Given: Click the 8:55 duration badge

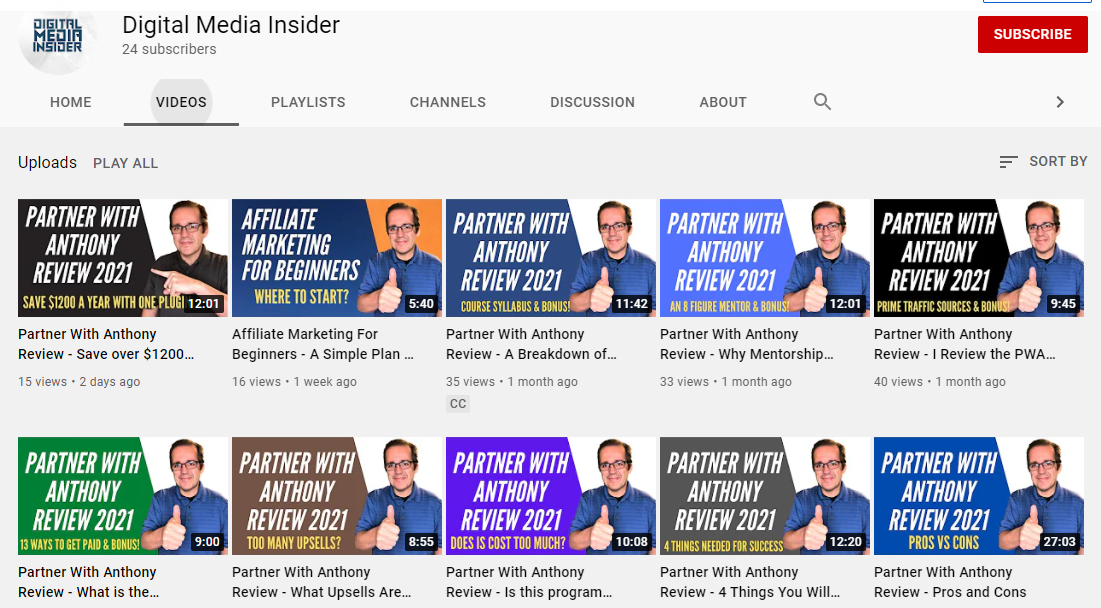Looking at the screenshot, I should [x=421, y=542].
